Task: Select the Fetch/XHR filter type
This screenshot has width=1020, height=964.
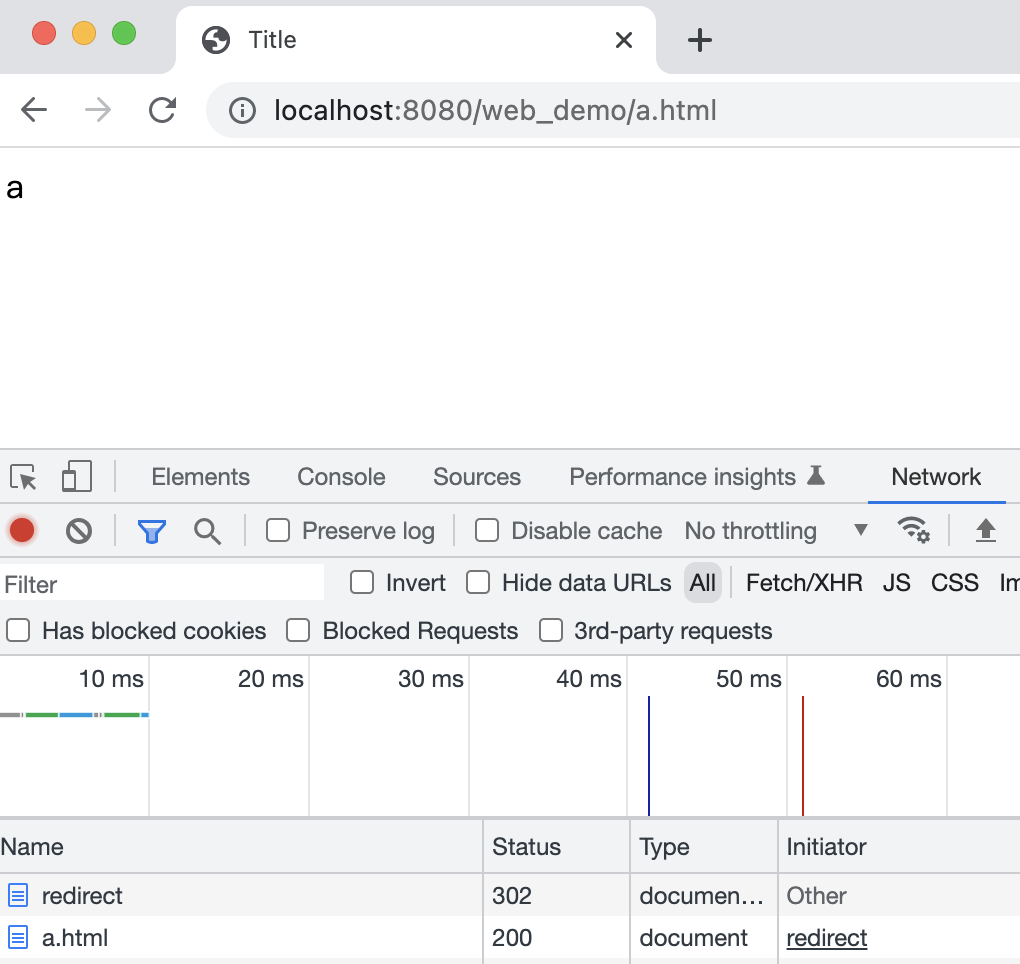Action: tap(804, 583)
